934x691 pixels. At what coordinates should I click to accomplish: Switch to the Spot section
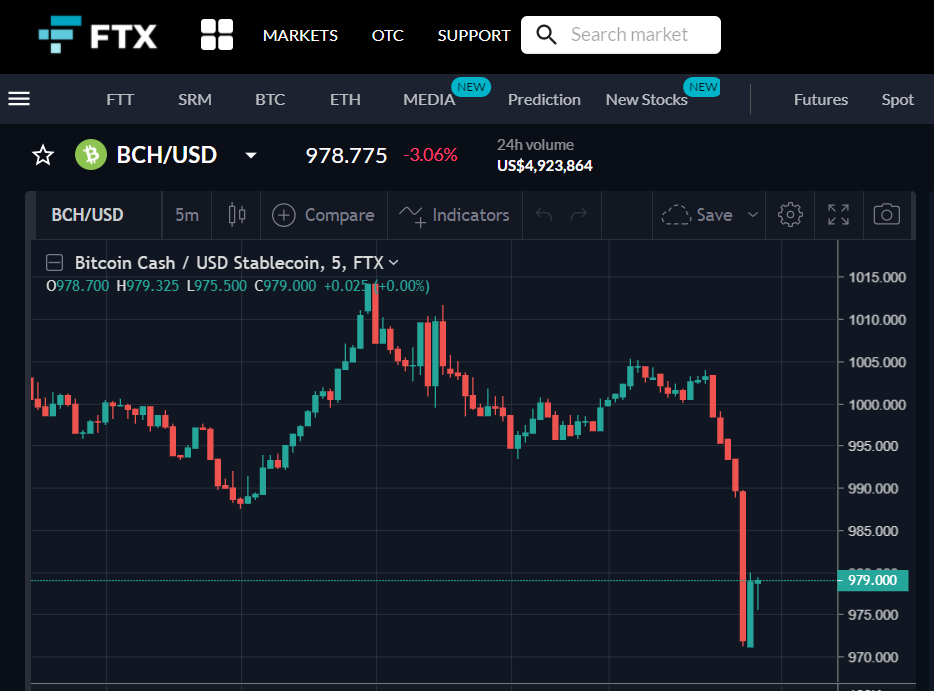pos(898,99)
